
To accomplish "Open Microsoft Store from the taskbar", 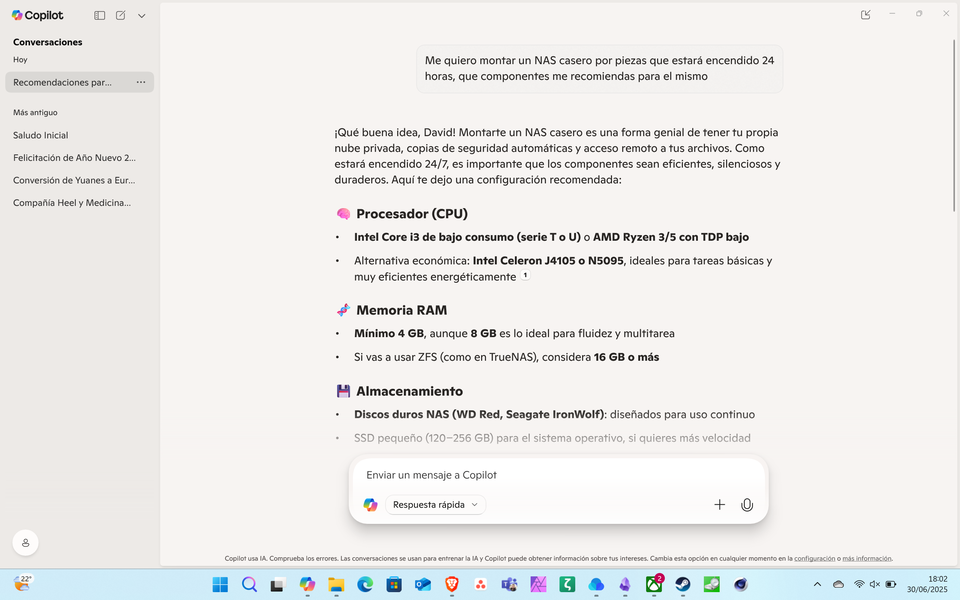I will [394, 585].
